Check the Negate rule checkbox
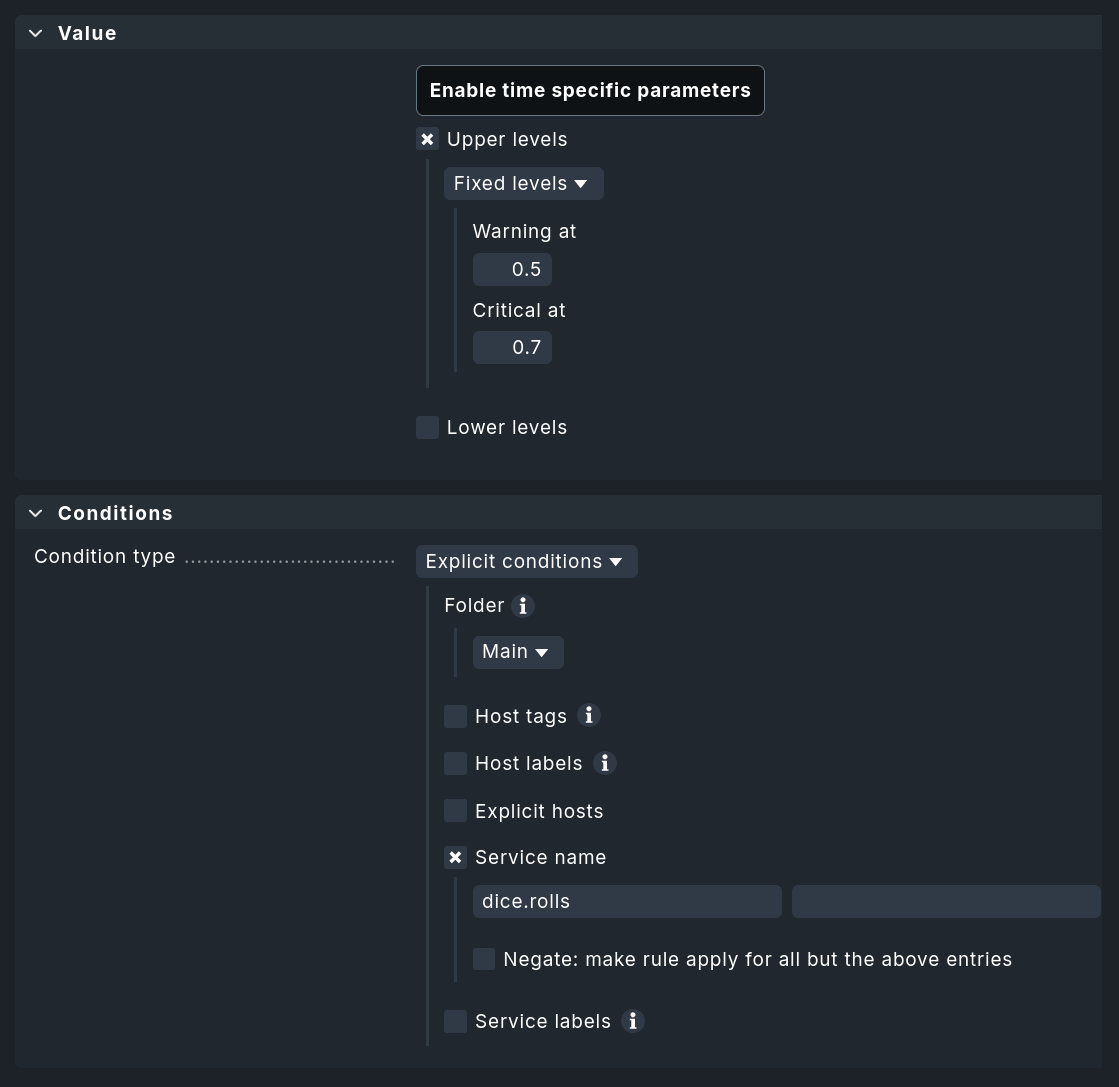 [x=484, y=959]
